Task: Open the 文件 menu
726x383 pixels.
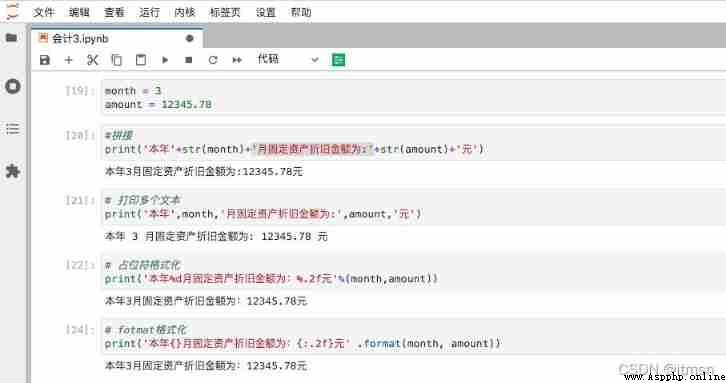Action: [44, 12]
